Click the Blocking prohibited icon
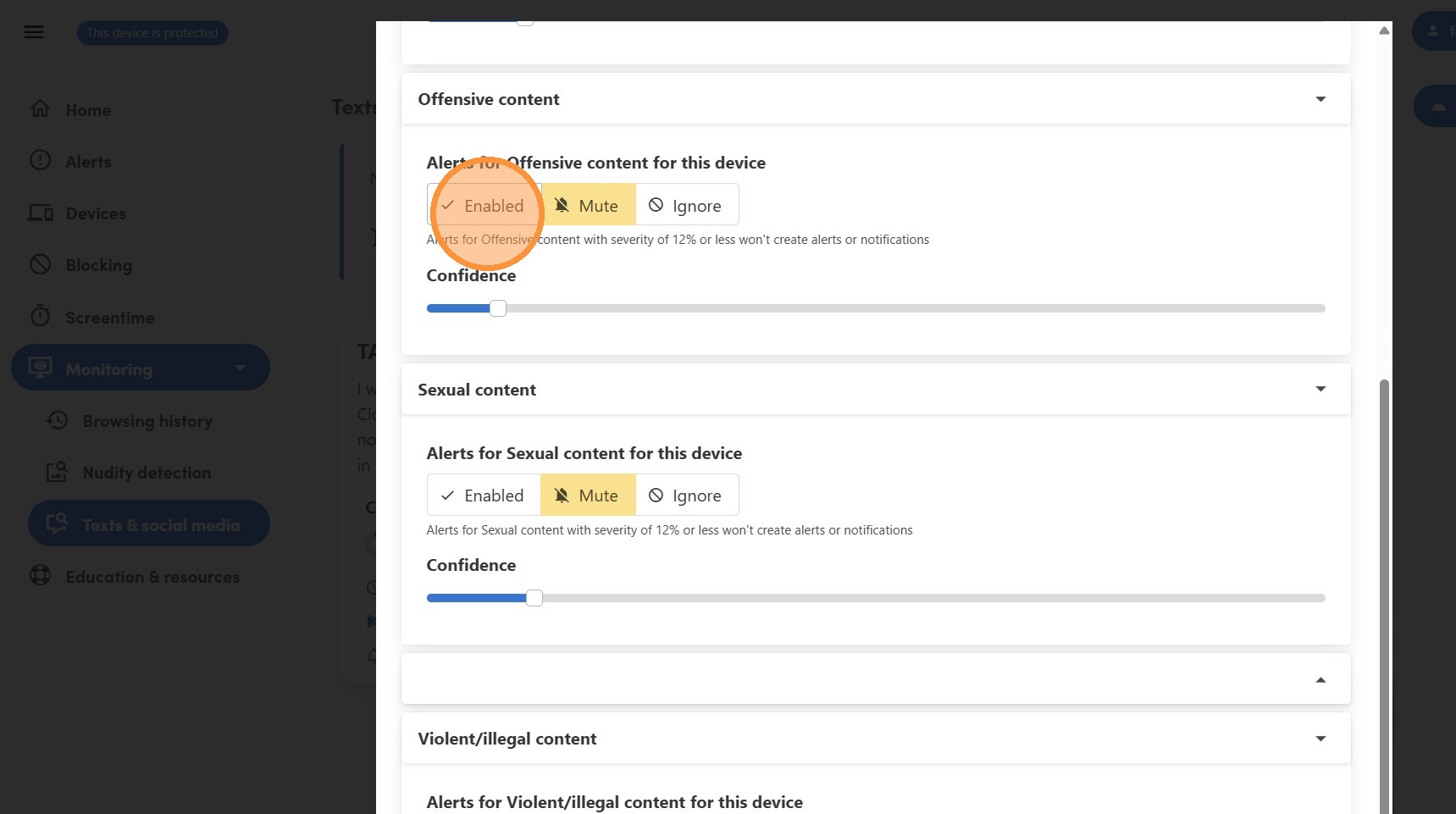 (40, 264)
